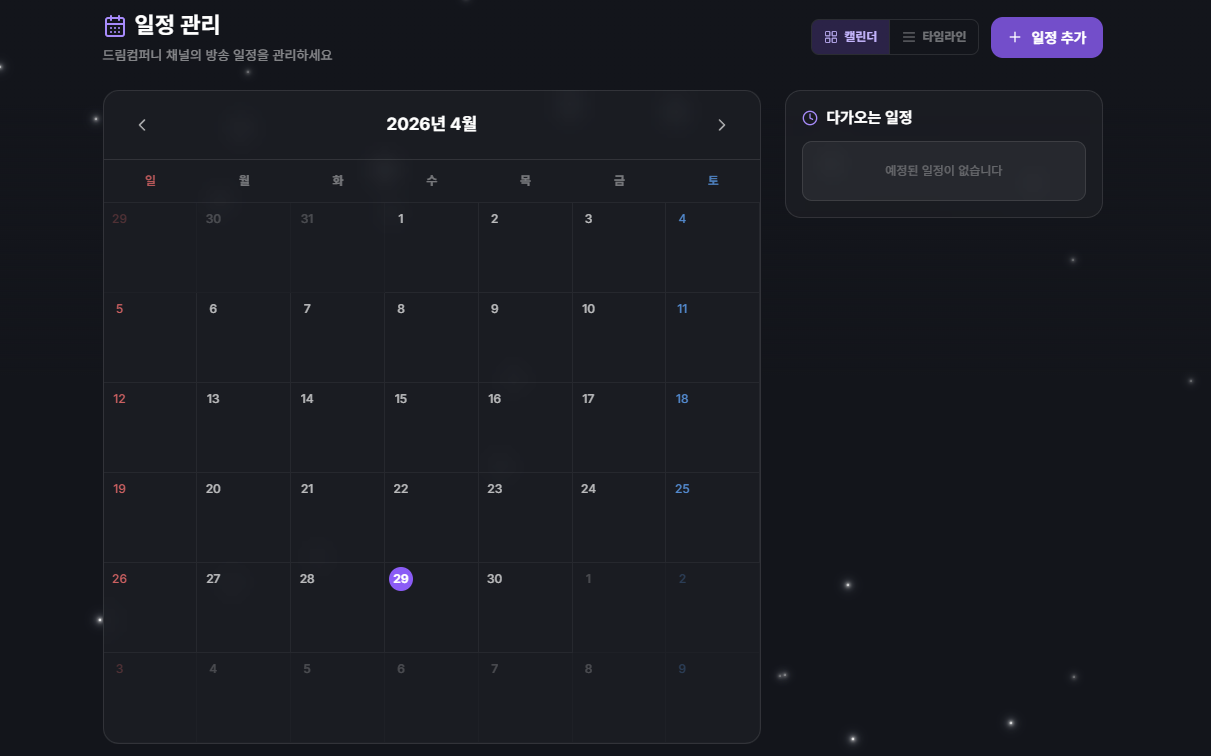
Task: Click the 2026년 4월 month title
Action: 432,125
